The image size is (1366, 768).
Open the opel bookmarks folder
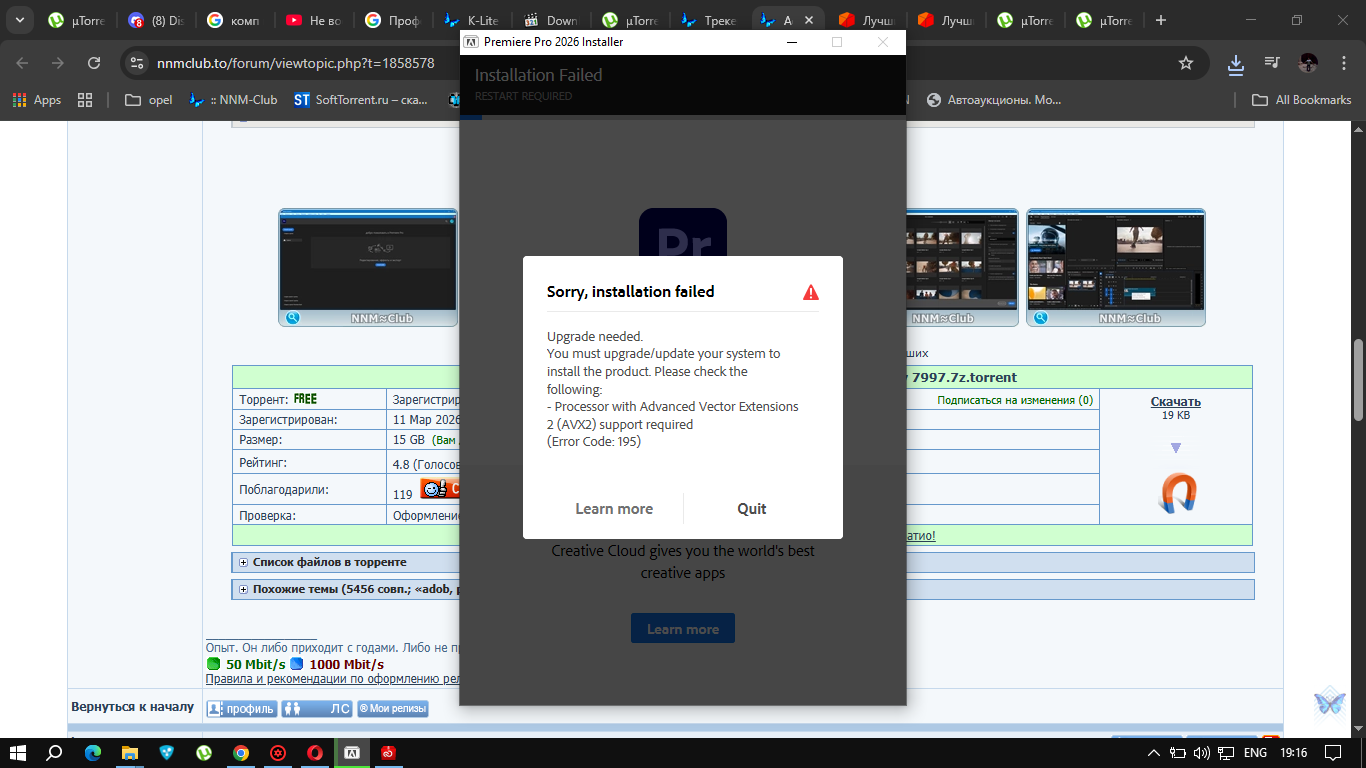click(x=148, y=100)
